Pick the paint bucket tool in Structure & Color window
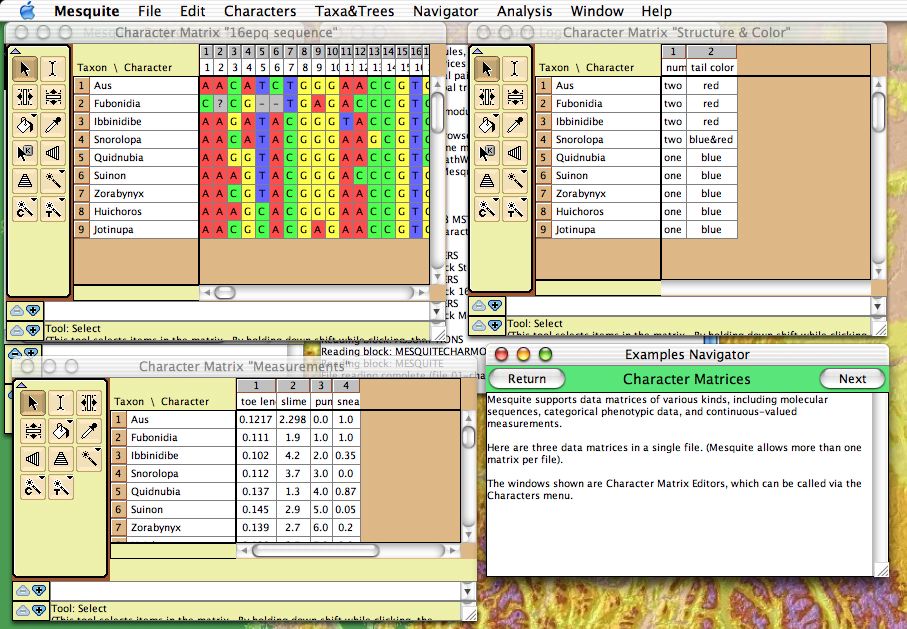This screenshot has height=629, width=907. (486, 126)
